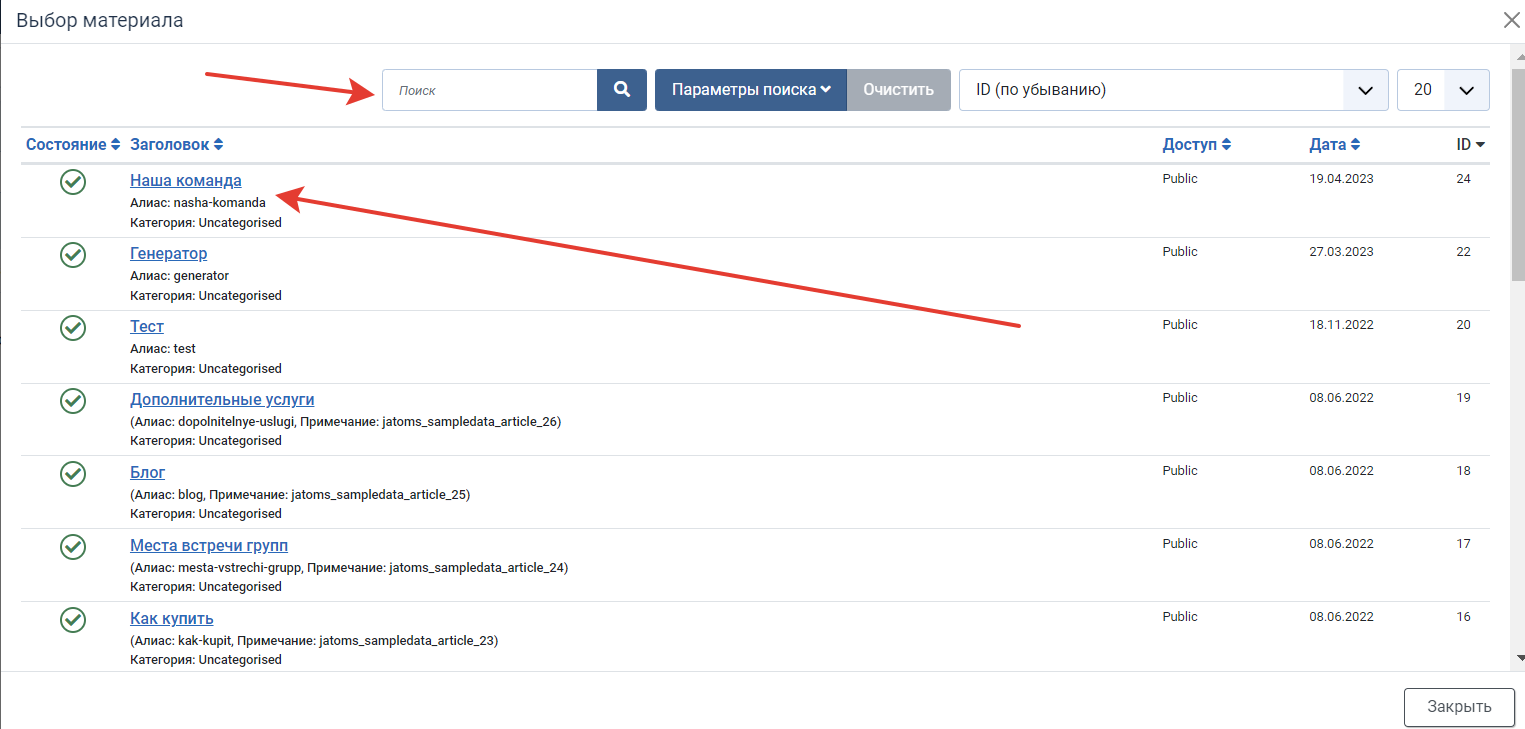Click the Закрыть button

coord(1459,707)
